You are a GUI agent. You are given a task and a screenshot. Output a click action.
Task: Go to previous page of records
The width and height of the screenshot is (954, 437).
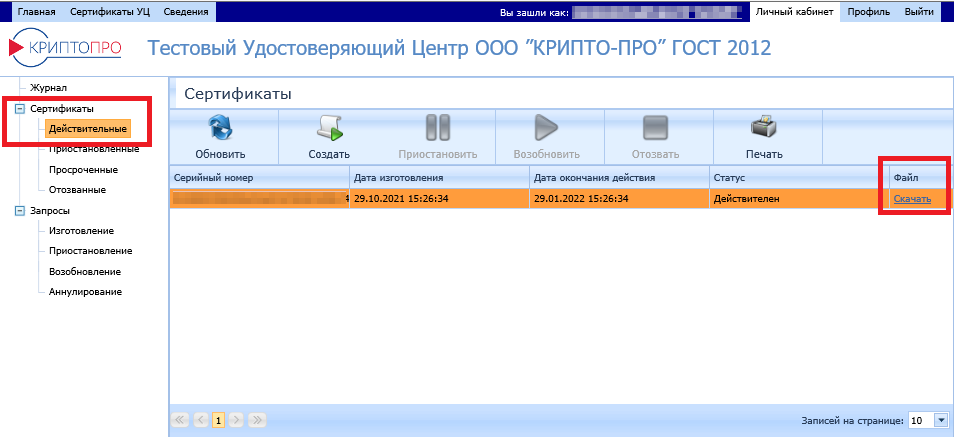click(x=201, y=419)
